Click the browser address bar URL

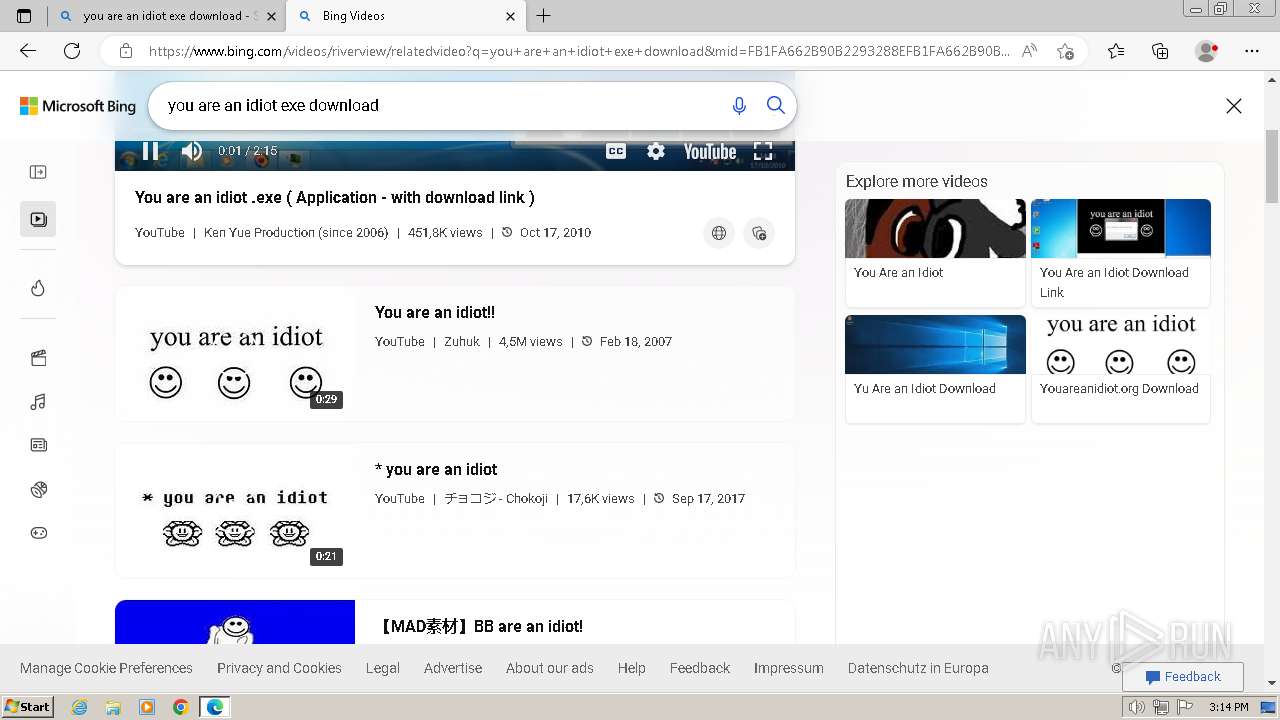(579, 51)
